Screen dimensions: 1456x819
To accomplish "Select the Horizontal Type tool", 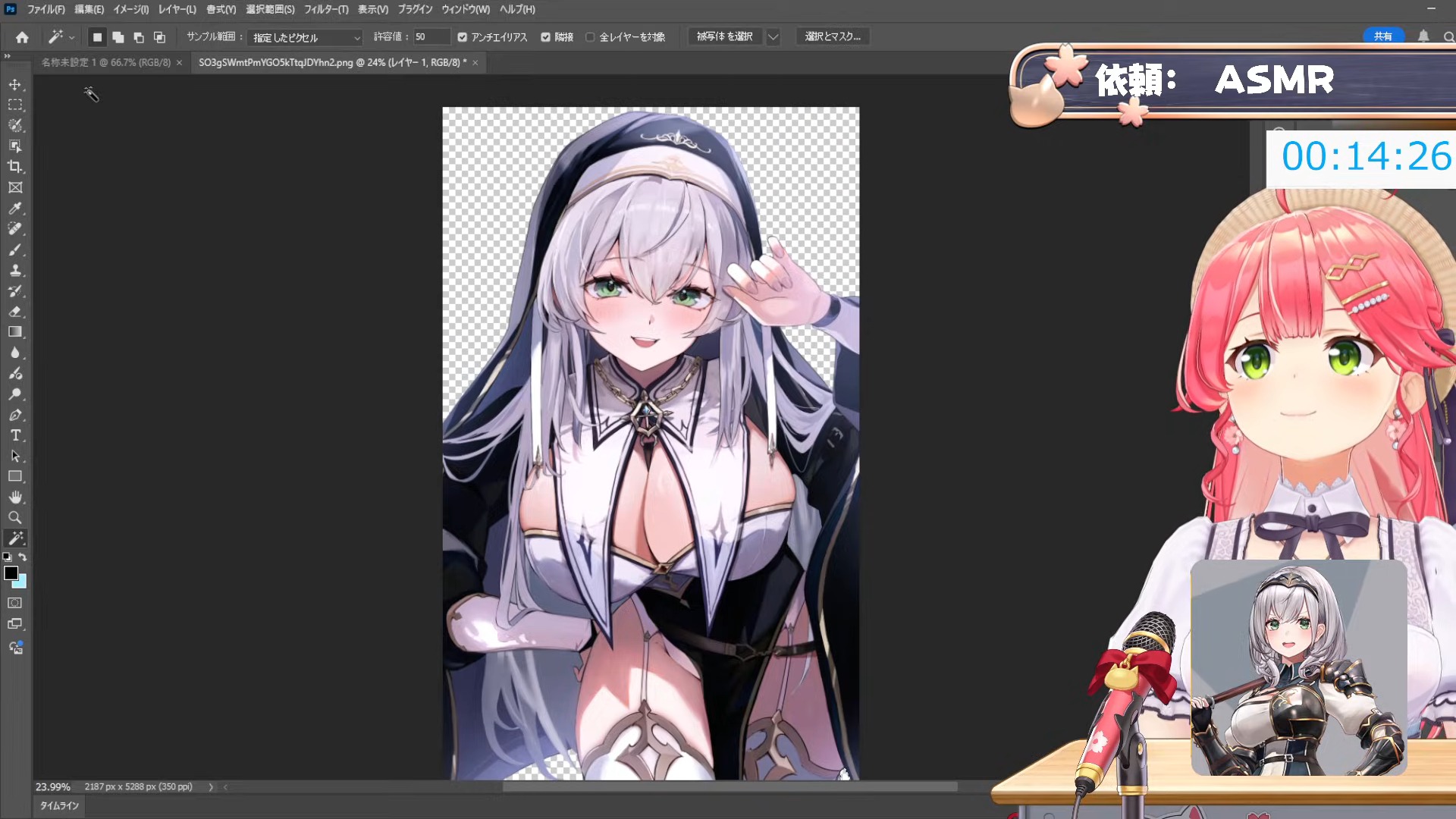I will pyautogui.click(x=15, y=435).
